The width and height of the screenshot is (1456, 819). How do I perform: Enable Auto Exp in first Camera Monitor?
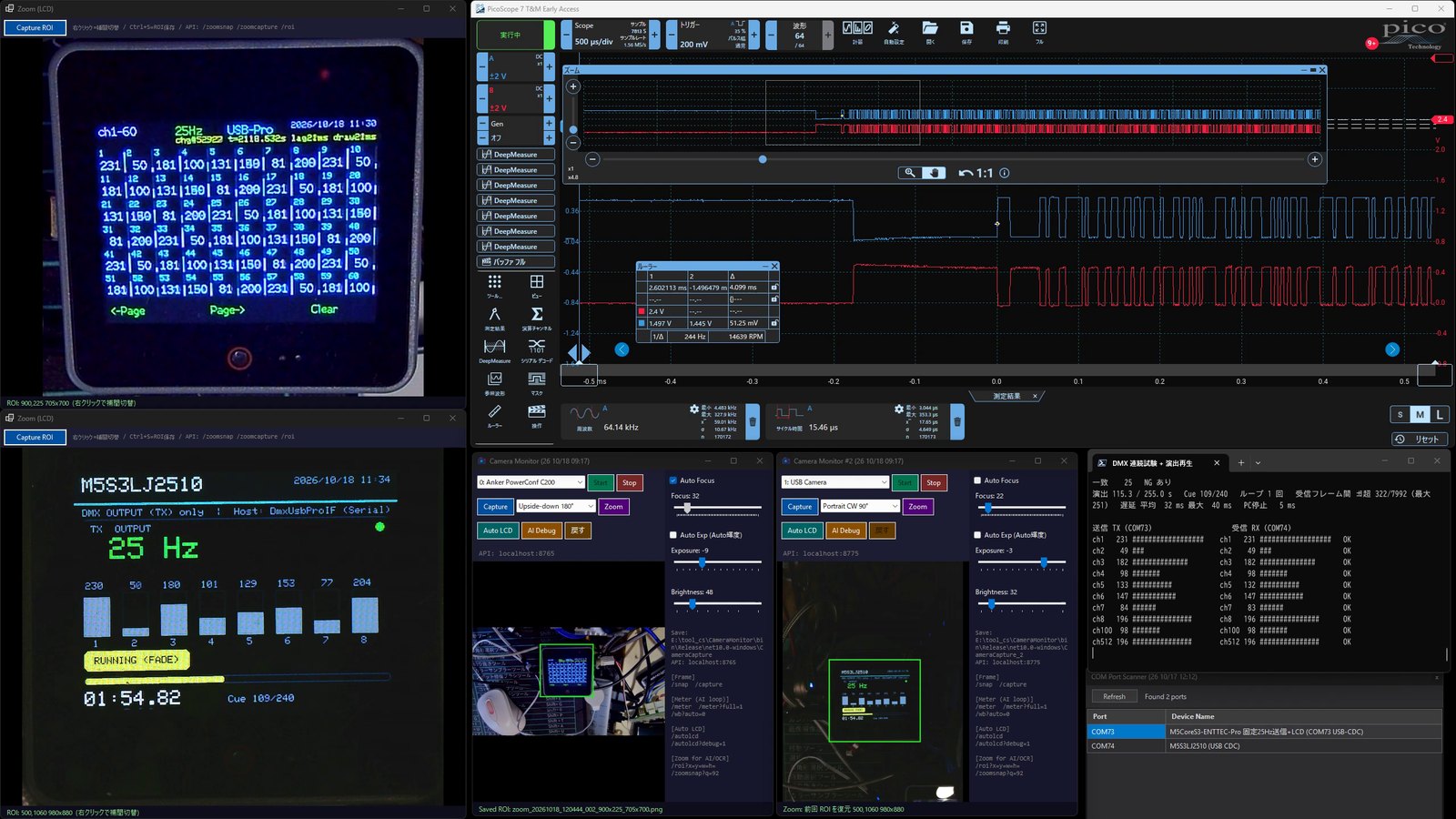(673, 535)
